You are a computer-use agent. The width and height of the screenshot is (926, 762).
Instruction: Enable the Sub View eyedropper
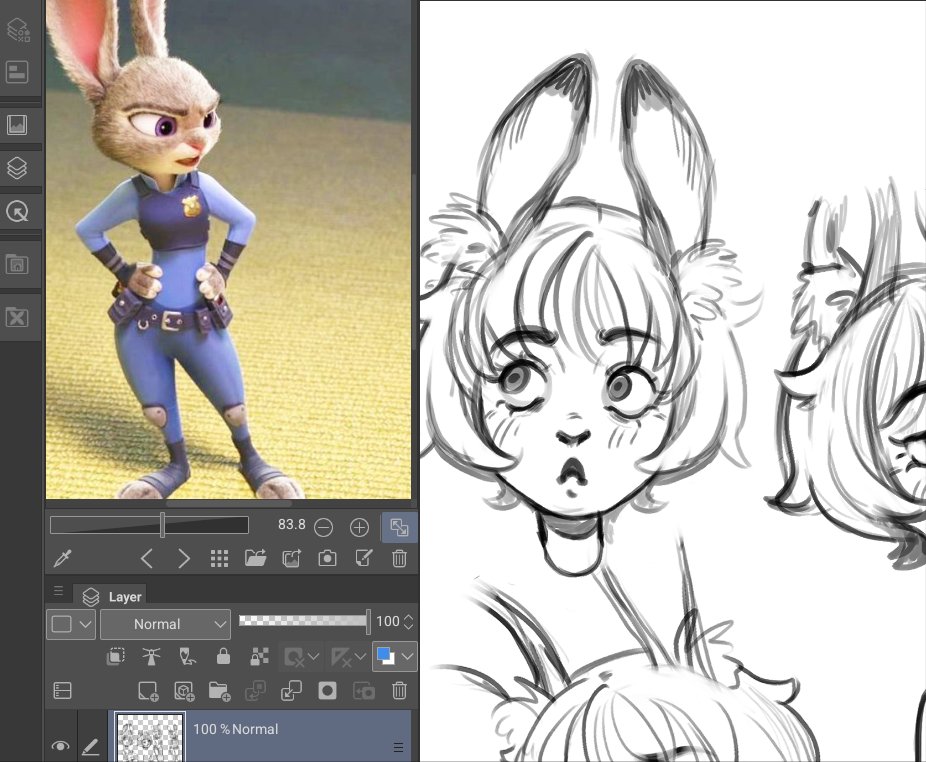(62, 558)
